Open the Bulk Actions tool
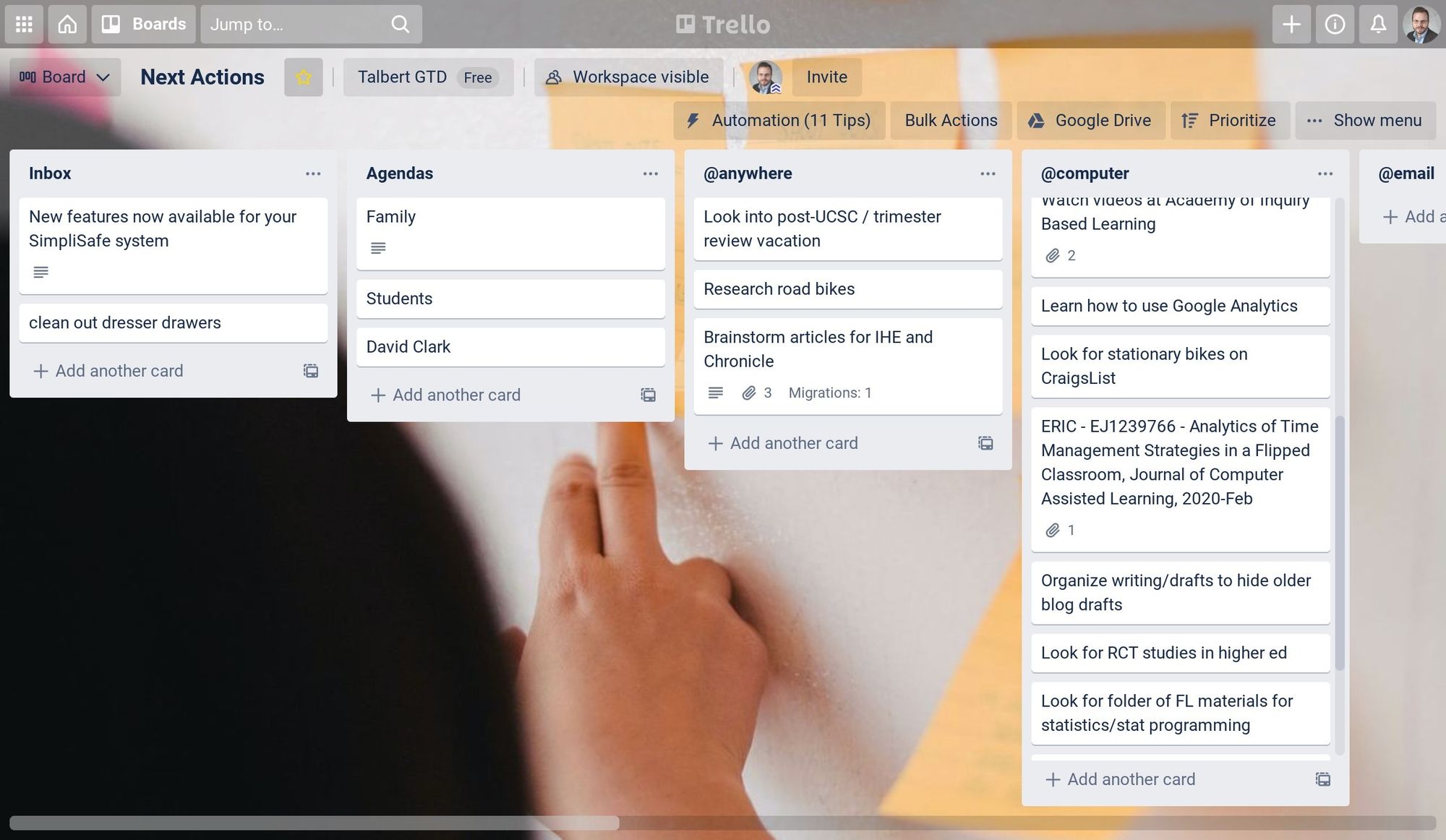This screenshot has height=840, width=1446. coord(950,120)
